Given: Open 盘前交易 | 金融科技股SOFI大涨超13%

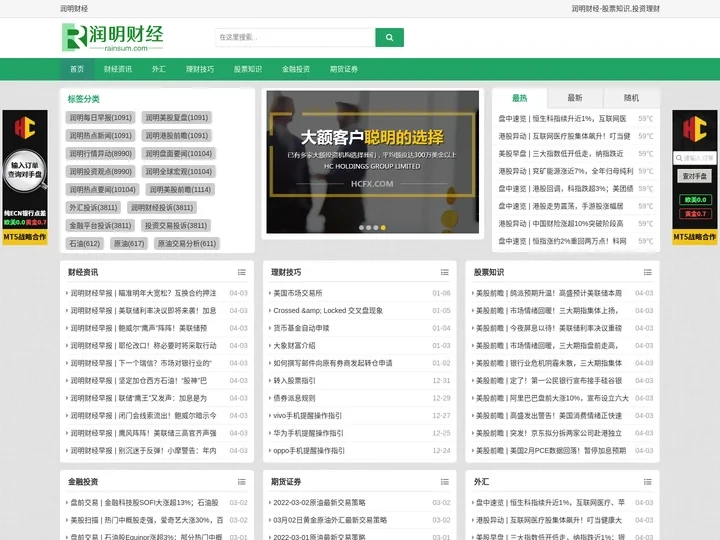Looking at the screenshot, I should click(x=144, y=503).
